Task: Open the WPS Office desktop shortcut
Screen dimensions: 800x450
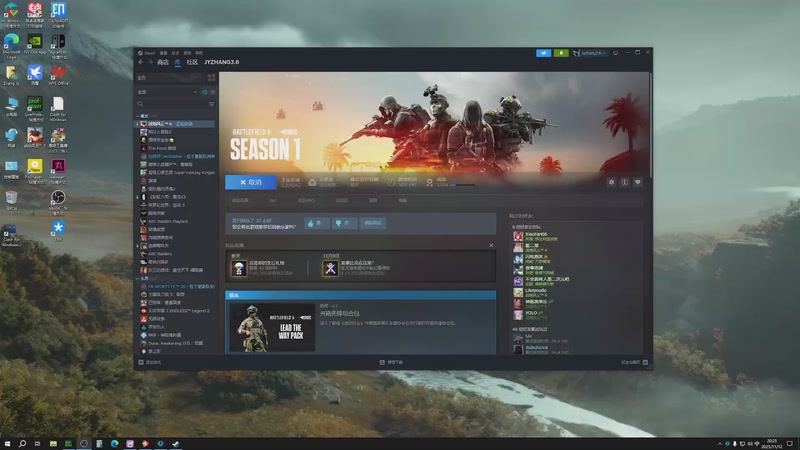Action: 58,76
